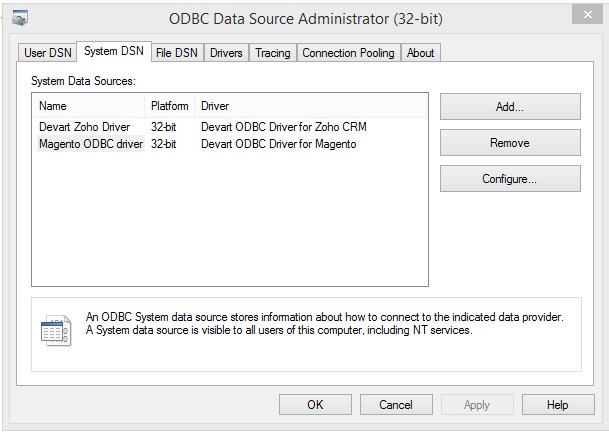Confirm with the OK button
Screen dimensions: 609x433
(315, 405)
